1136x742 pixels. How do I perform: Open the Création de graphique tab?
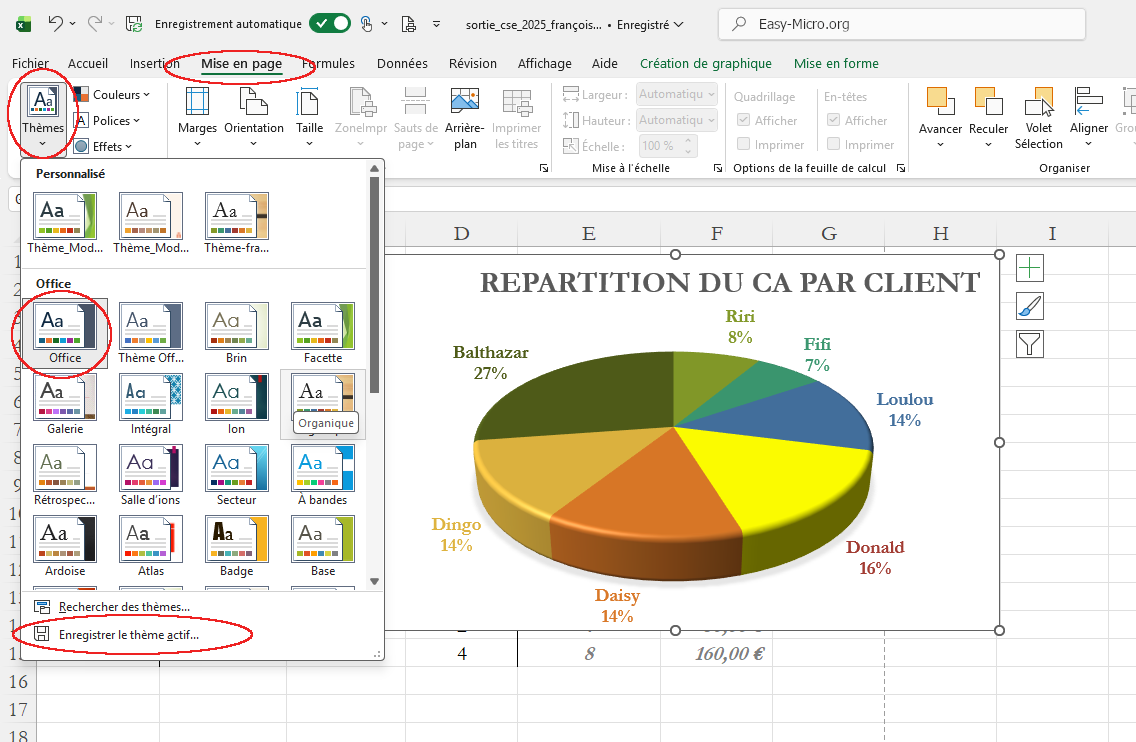[705, 63]
